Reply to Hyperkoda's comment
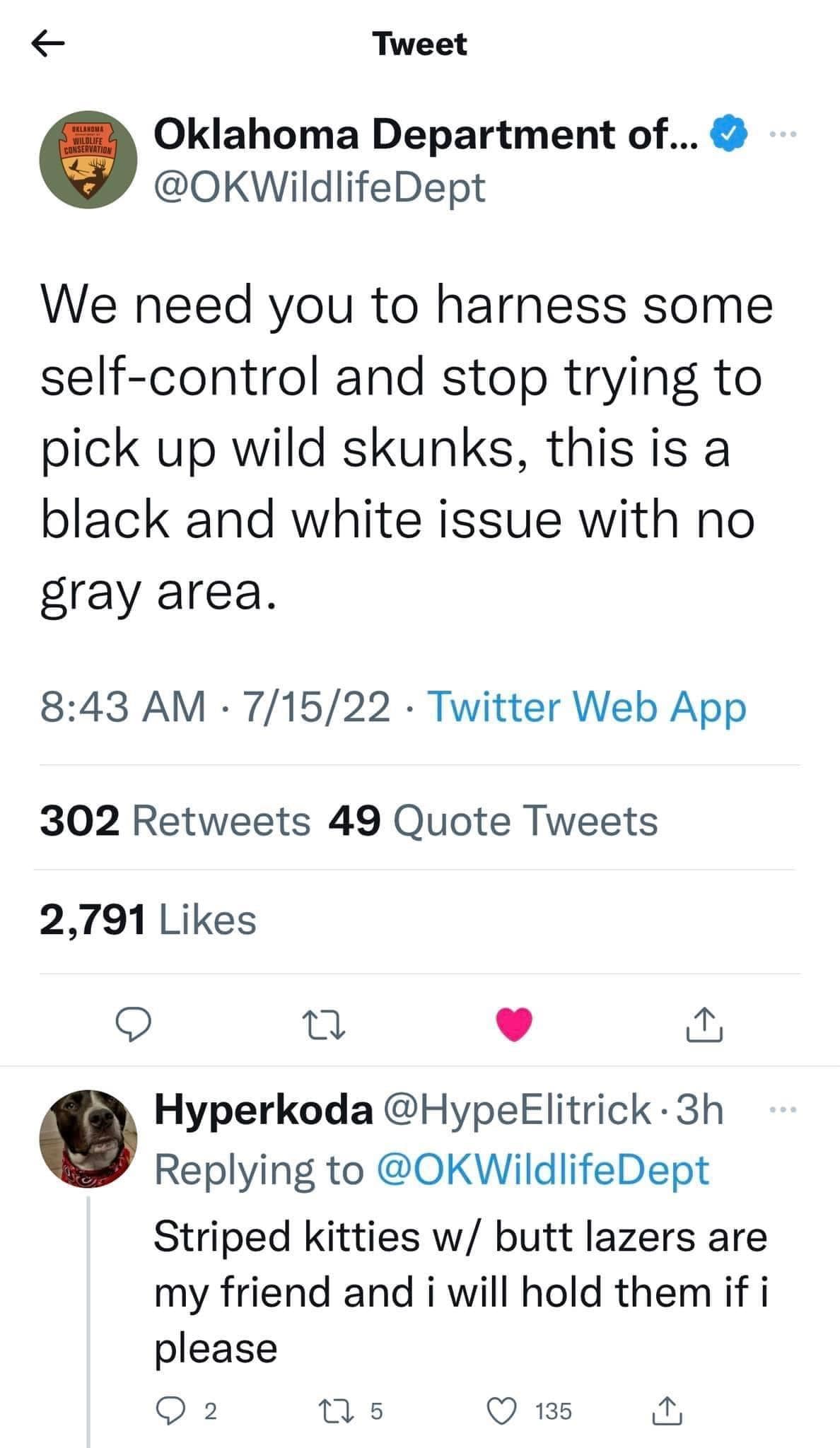 tap(170, 1411)
